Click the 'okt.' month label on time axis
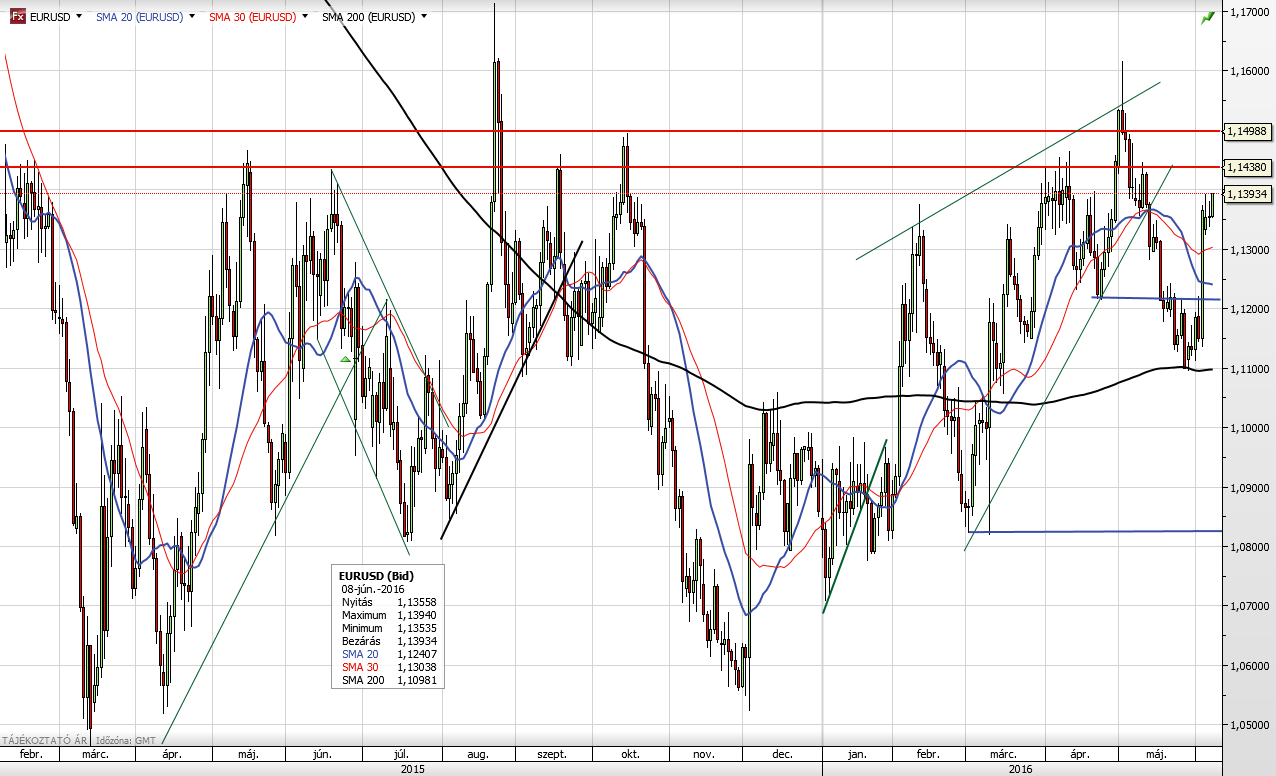The image size is (1276, 776). 629,754
